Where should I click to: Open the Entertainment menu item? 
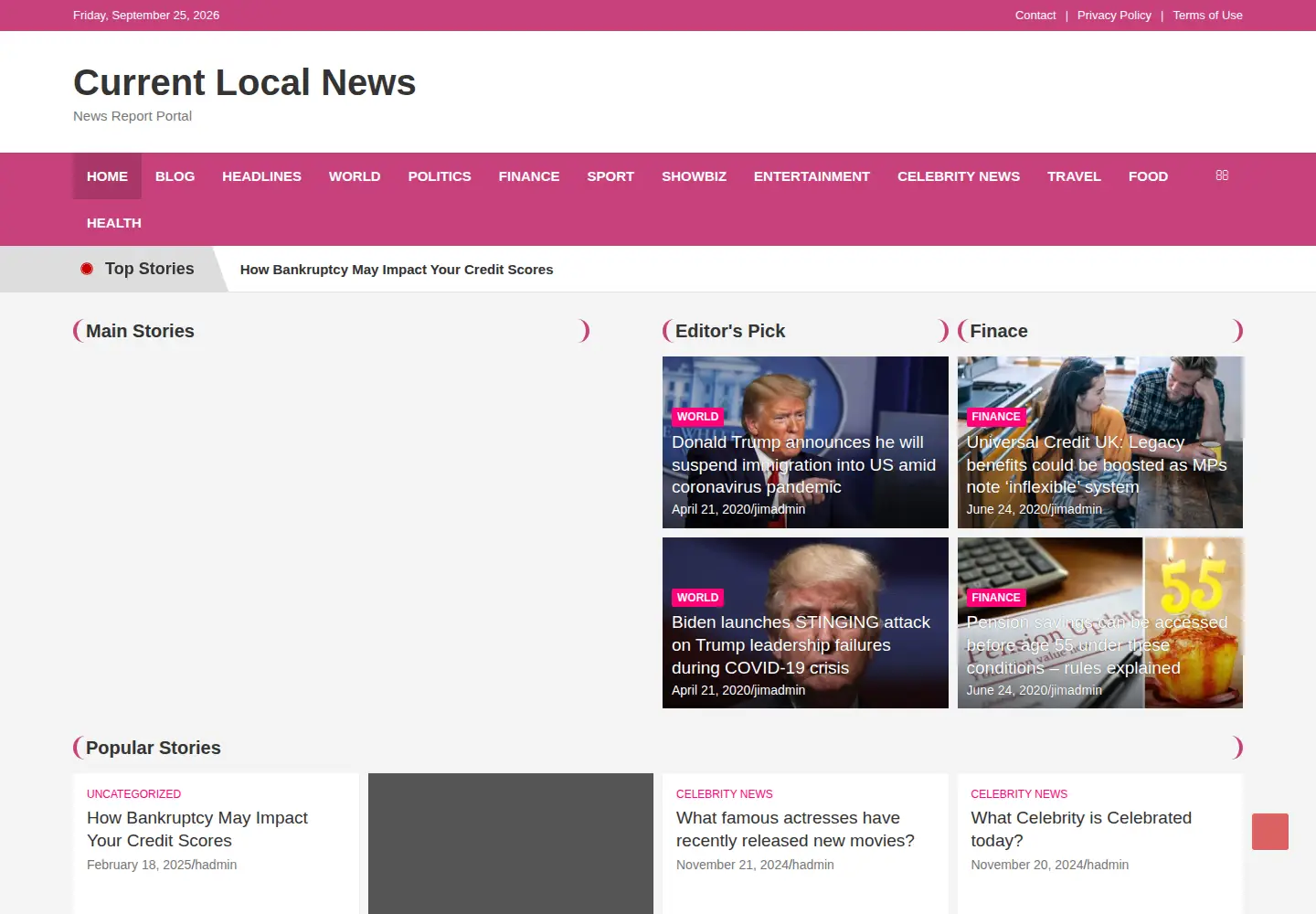812,176
